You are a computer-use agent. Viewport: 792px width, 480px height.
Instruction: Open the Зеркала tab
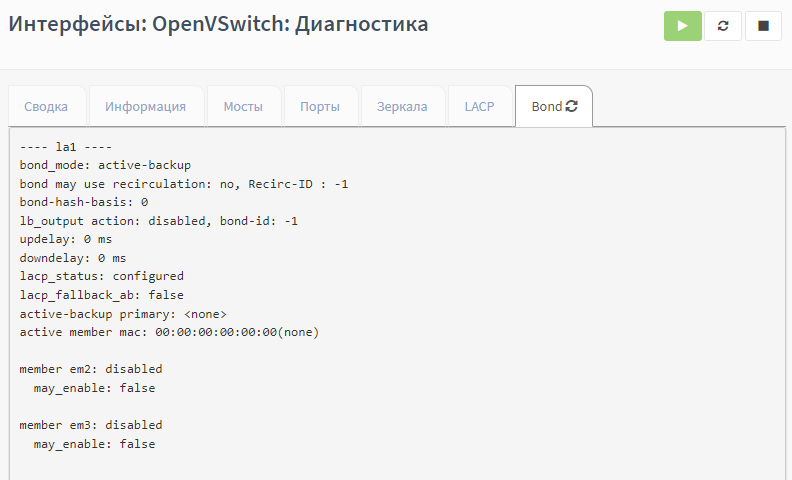pyautogui.click(x=402, y=107)
